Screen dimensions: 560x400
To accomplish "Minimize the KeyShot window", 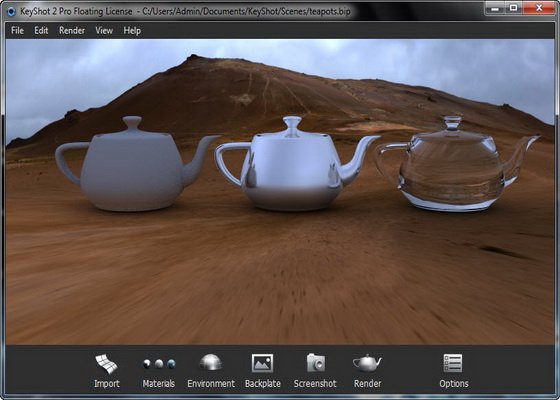I will pos(495,8).
